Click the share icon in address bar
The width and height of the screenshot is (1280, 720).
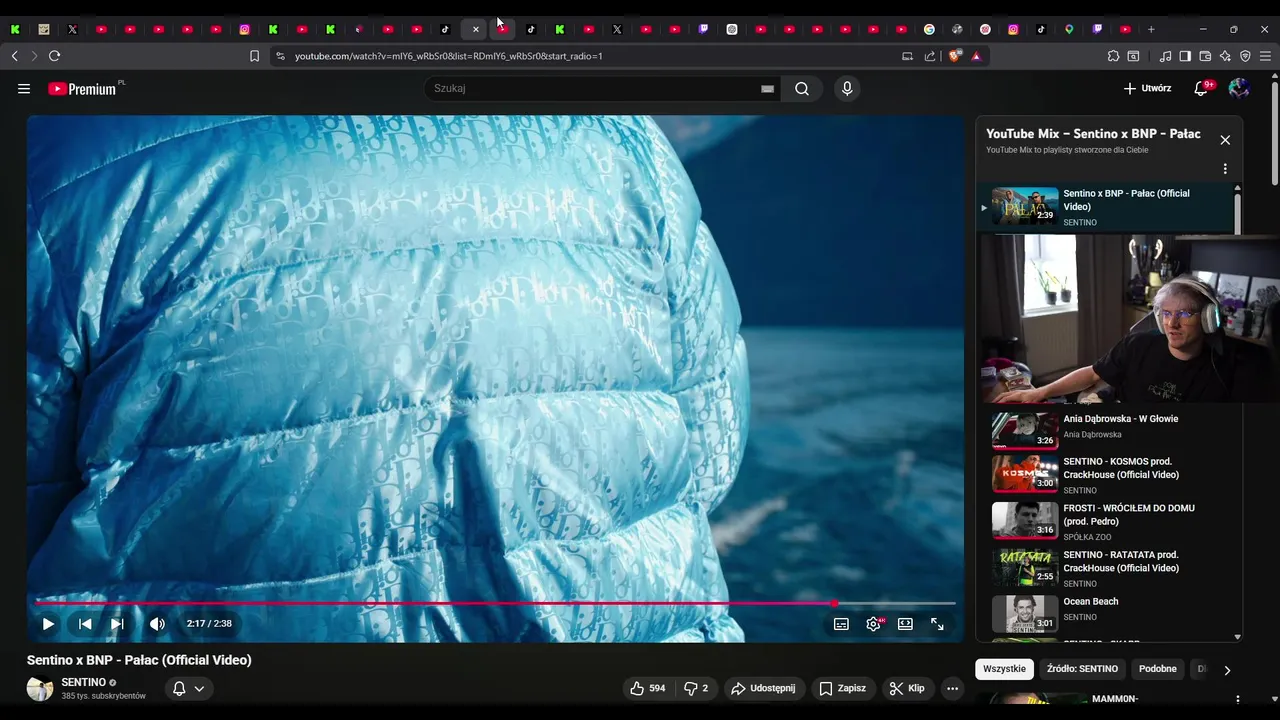[x=930, y=56]
